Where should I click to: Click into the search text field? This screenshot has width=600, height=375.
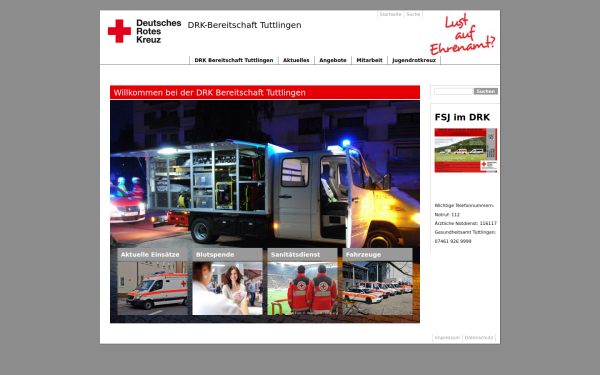tap(453, 91)
